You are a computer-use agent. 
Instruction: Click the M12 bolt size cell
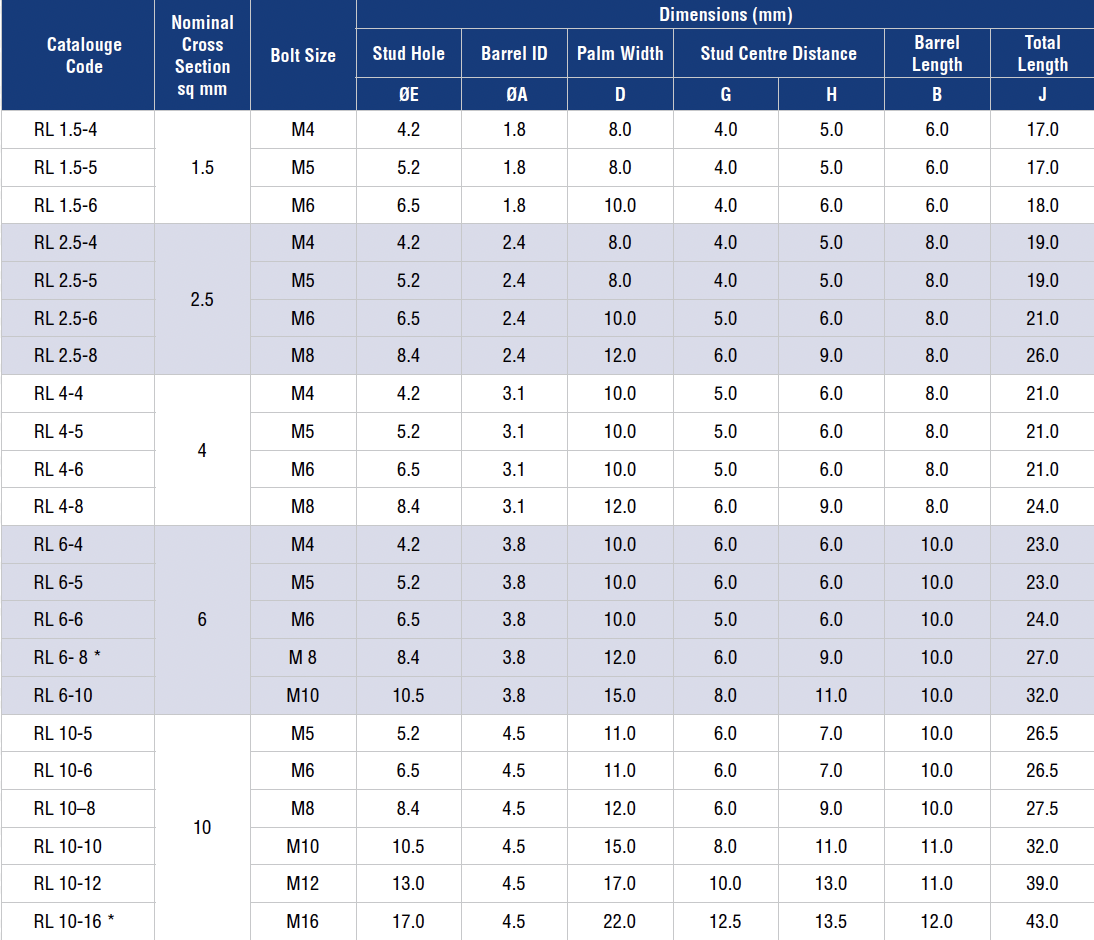[303, 883]
